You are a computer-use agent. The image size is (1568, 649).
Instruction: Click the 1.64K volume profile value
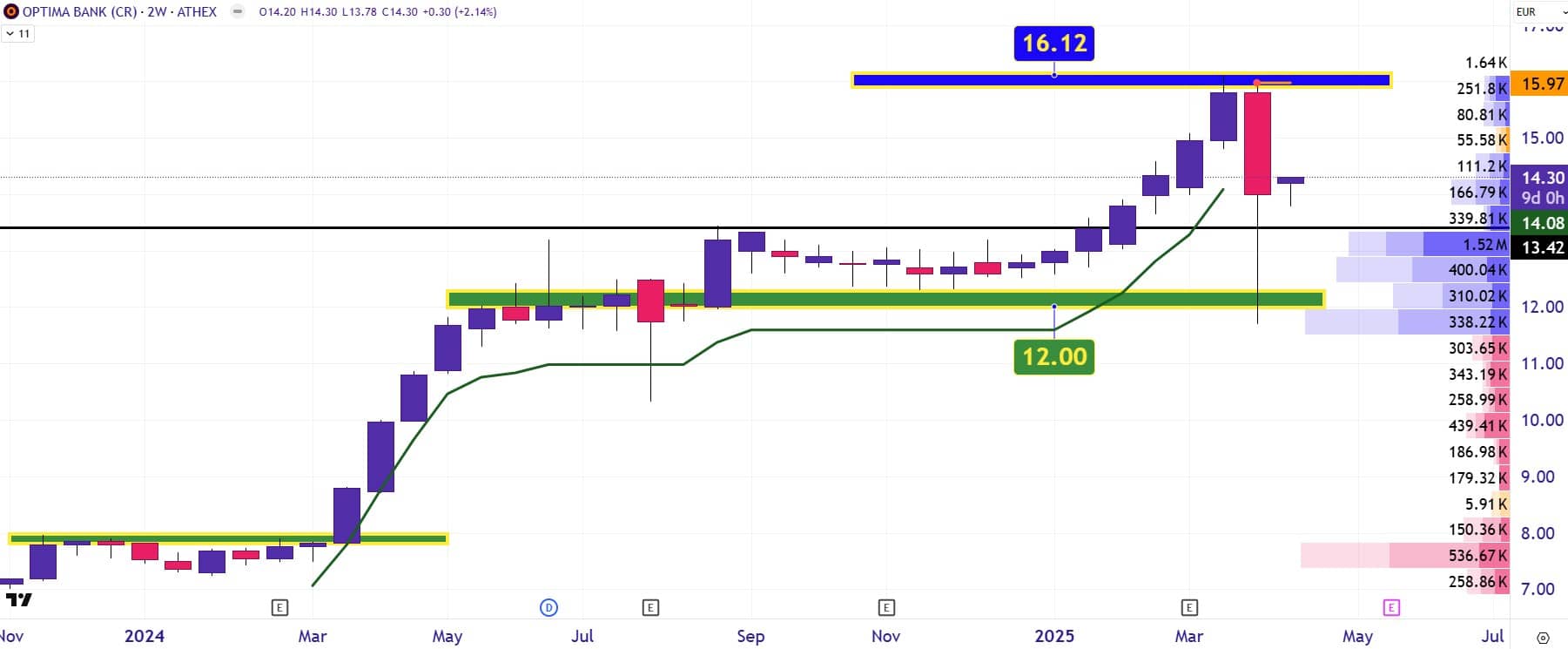1486,63
